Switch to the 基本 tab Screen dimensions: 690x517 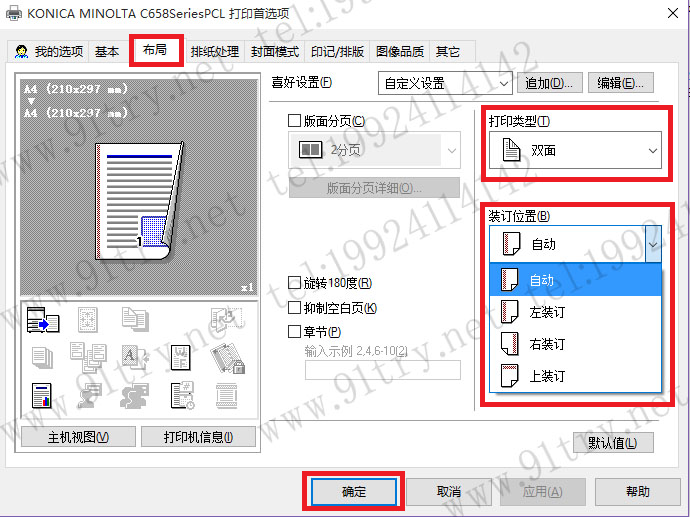(x=107, y=51)
